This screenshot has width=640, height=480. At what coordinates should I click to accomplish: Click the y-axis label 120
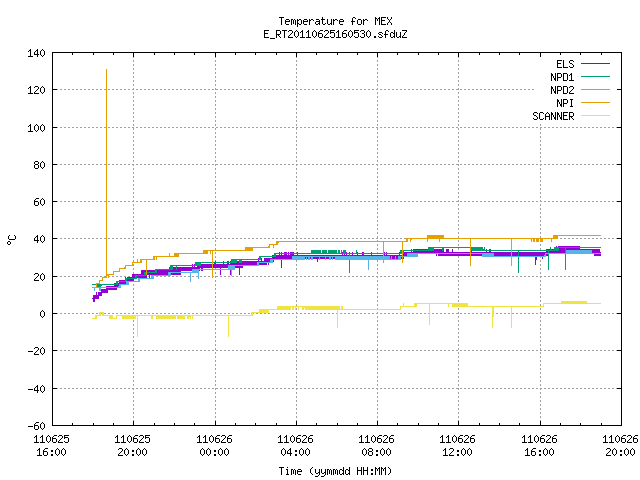click(x=36, y=90)
